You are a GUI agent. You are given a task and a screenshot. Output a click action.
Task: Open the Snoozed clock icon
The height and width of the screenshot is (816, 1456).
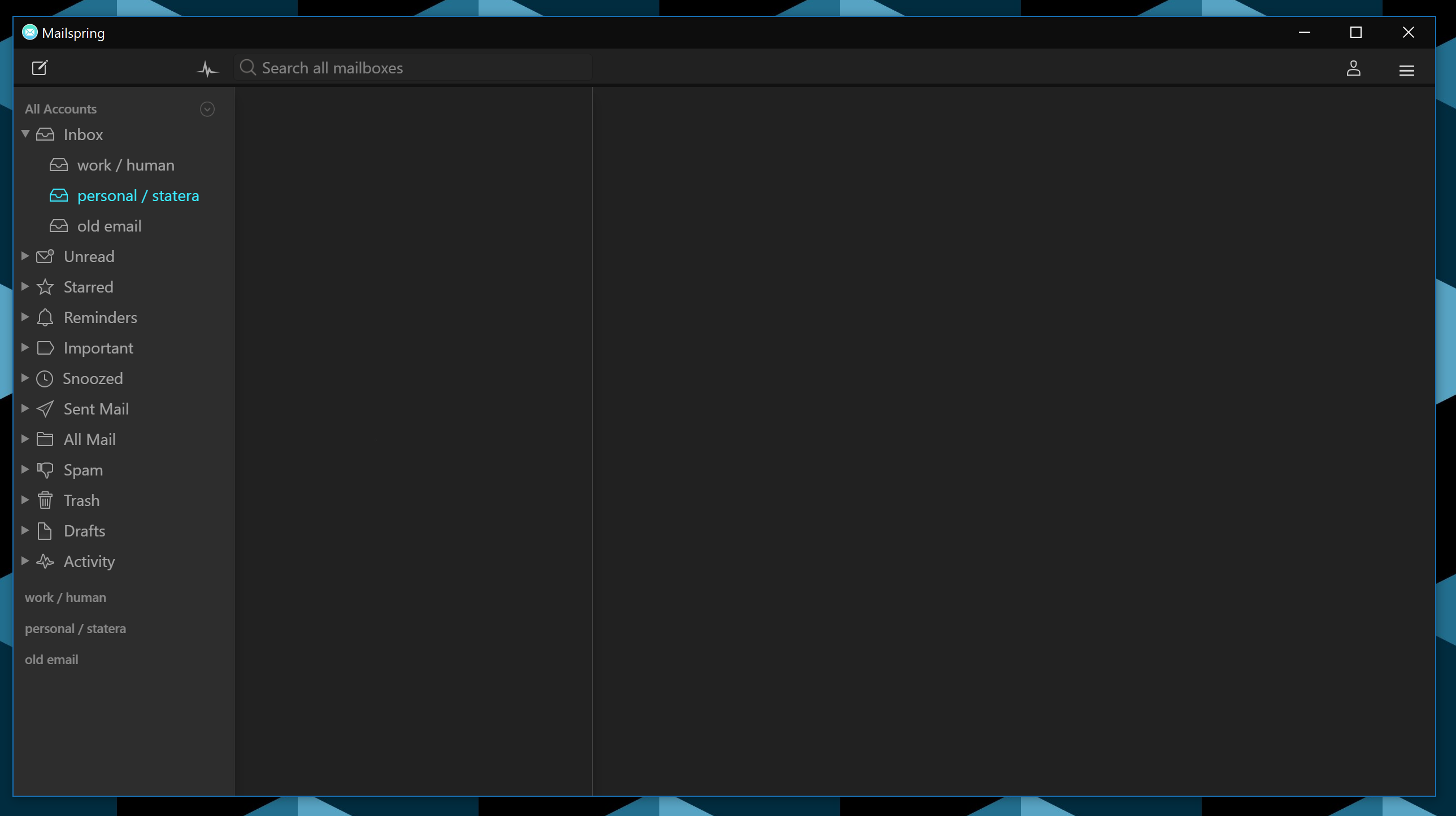click(45, 378)
